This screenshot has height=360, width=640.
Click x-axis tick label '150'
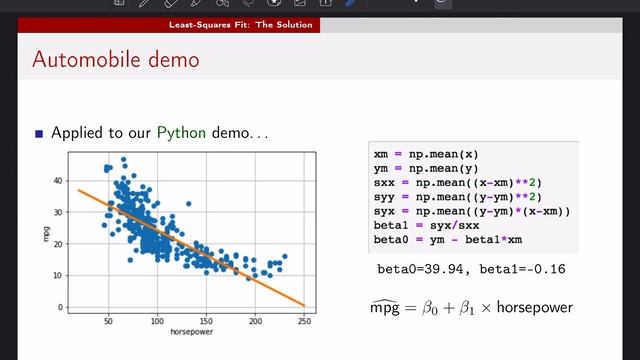[x=206, y=321]
